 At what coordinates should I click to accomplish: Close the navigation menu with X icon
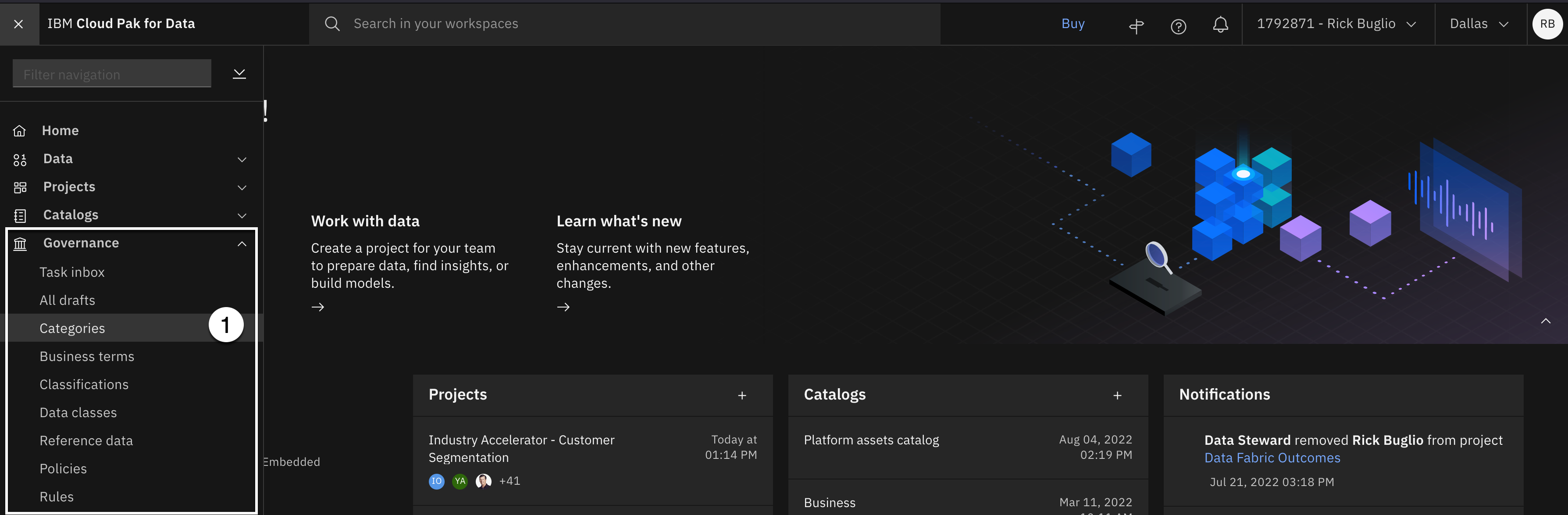pyautogui.click(x=19, y=24)
